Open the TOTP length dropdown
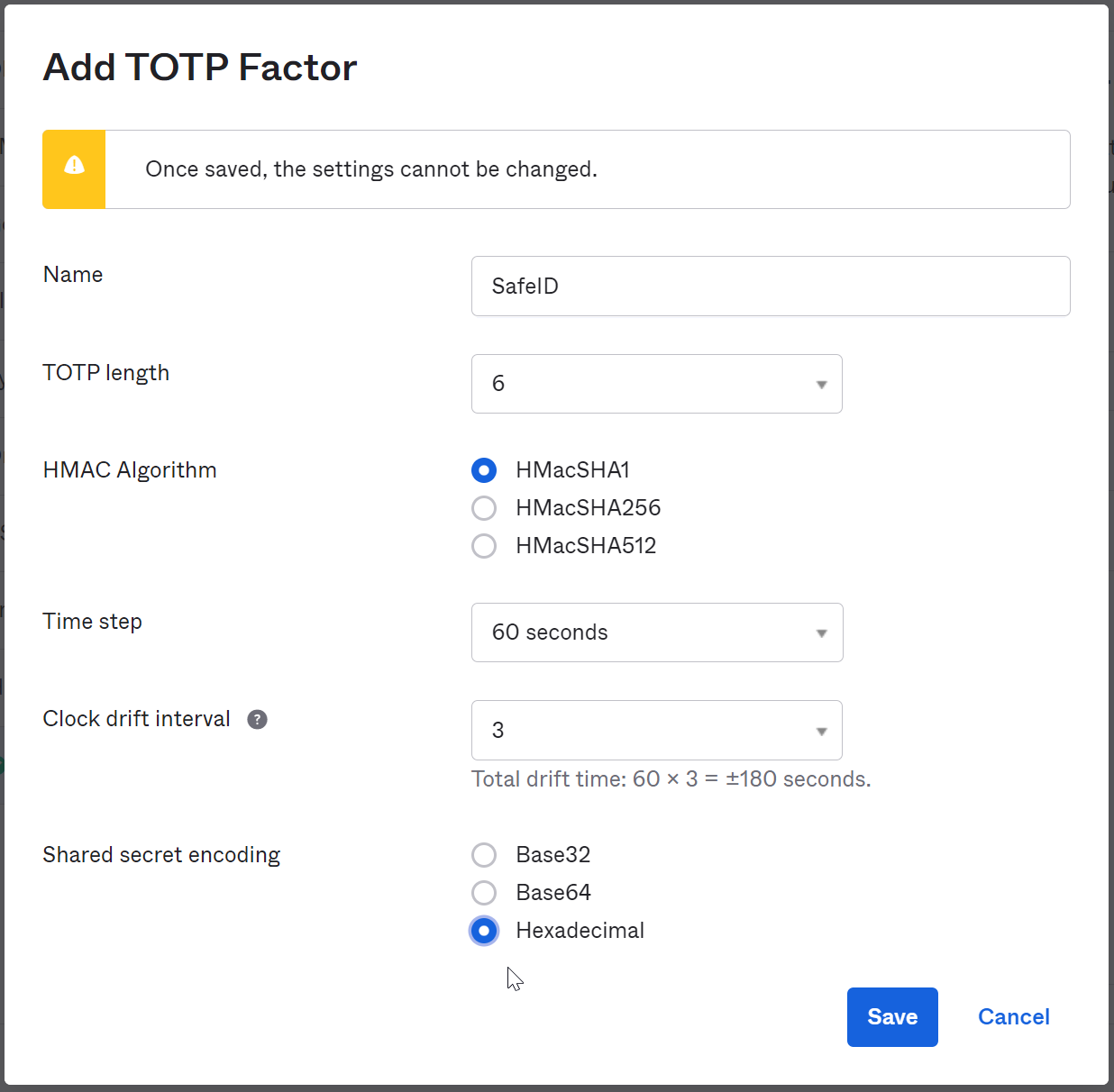Viewport: 1114px width, 1092px height. coord(656,384)
